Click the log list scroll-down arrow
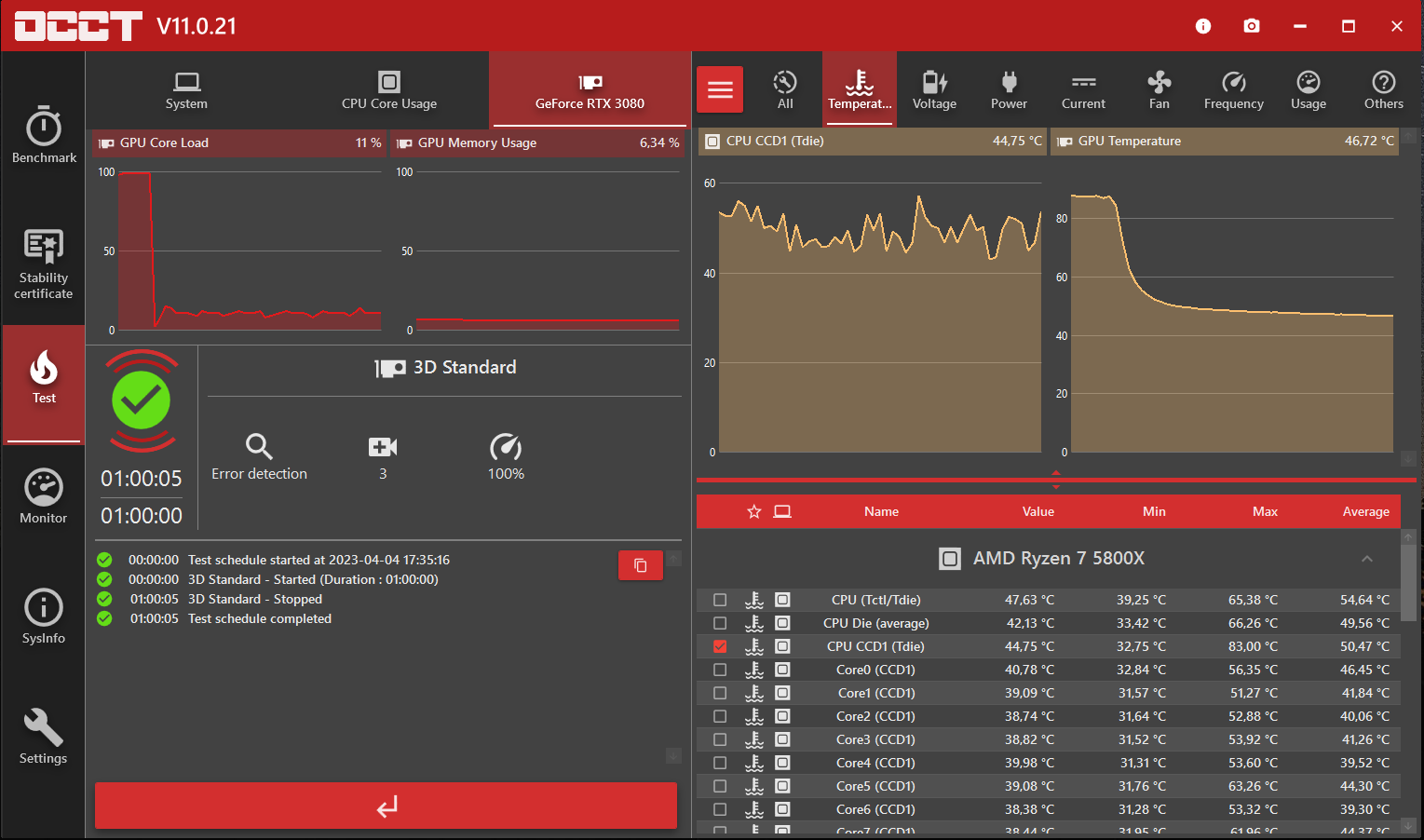This screenshot has height=840, width=1424. pos(673,756)
